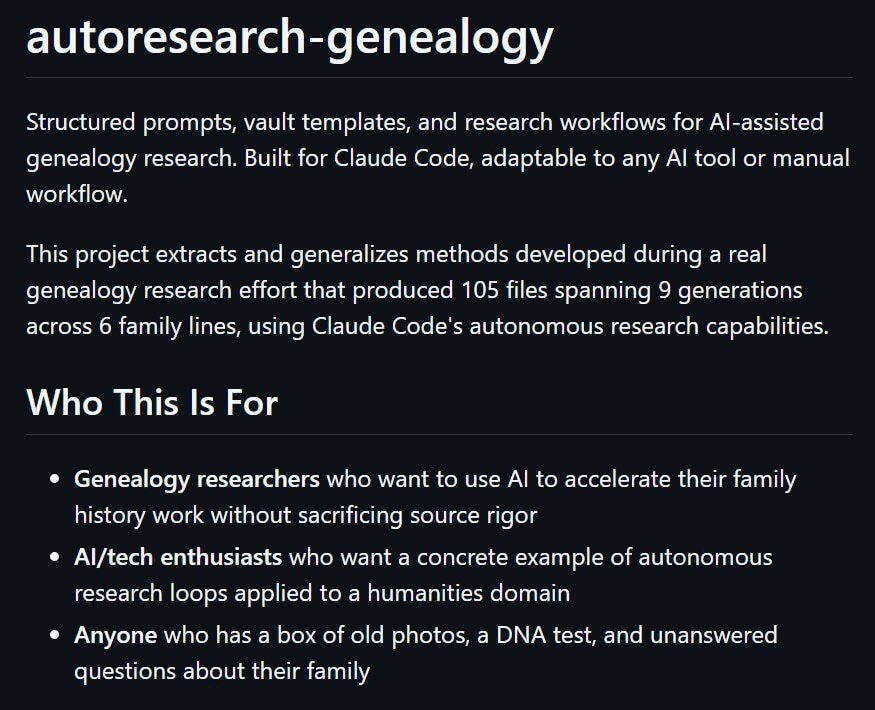This screenshot has width=875, height=710.
Task: Click the bullet dot before "Genealogy researchers"
Action: pyautogui.click(x=56, y=480)
